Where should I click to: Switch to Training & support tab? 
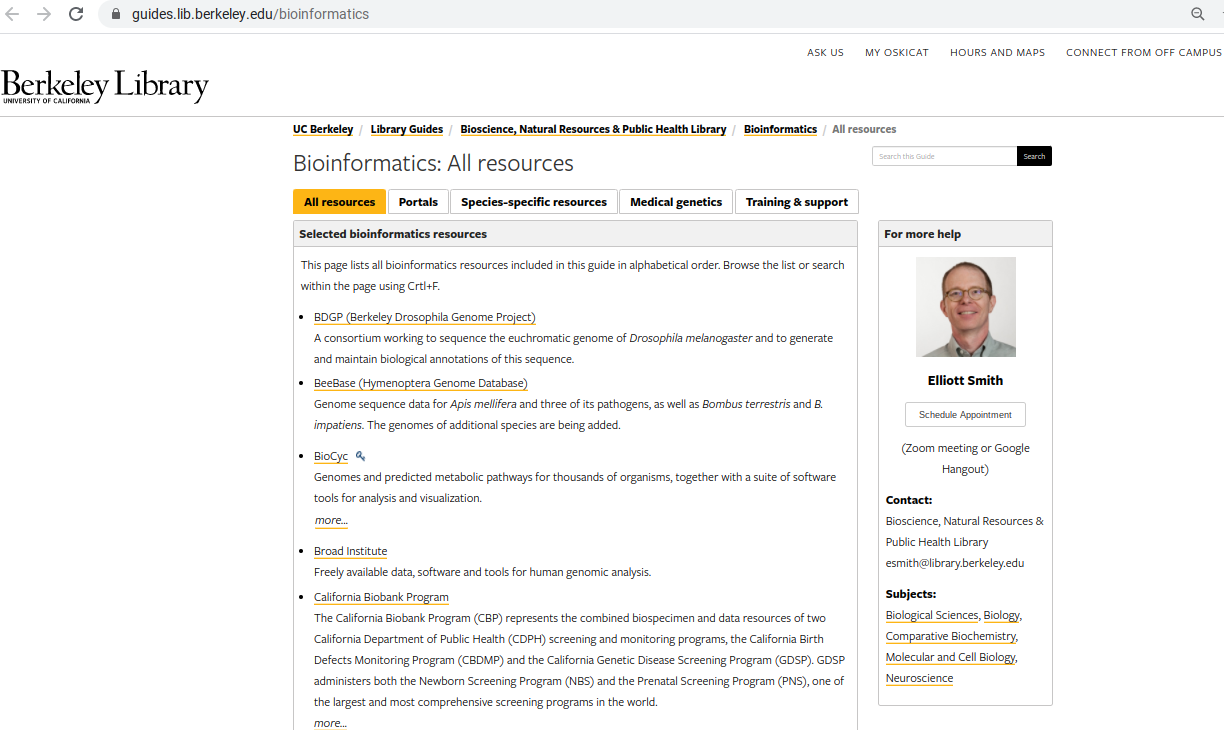[797, 202]
